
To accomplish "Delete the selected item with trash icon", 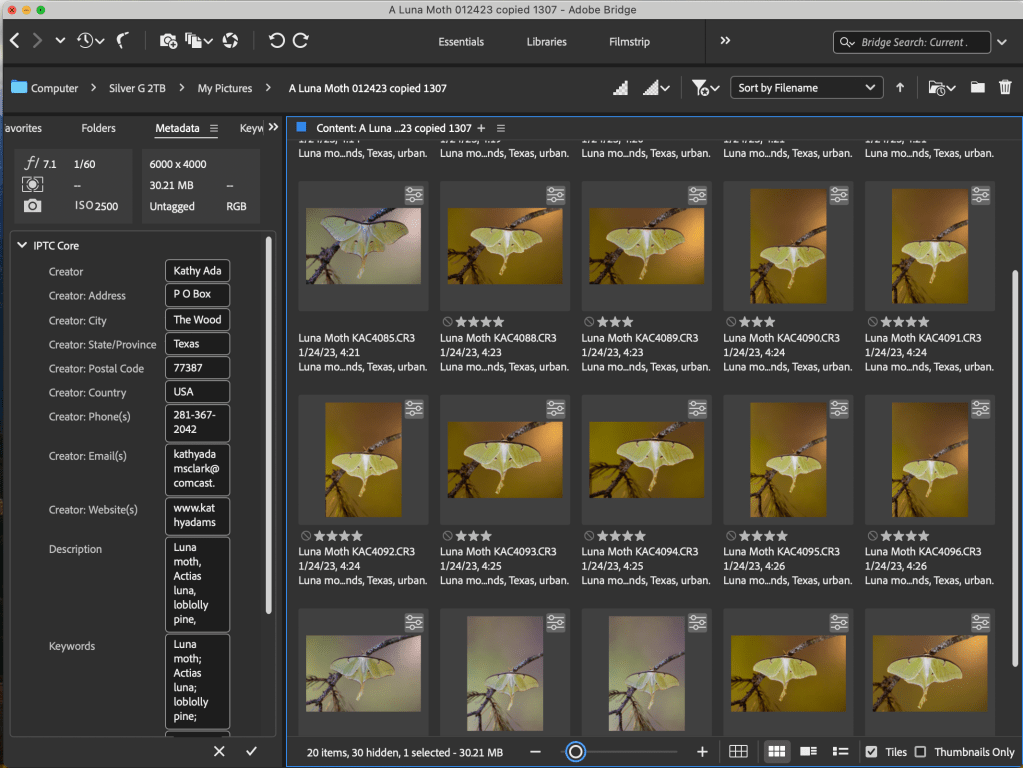I will 1005,88.
